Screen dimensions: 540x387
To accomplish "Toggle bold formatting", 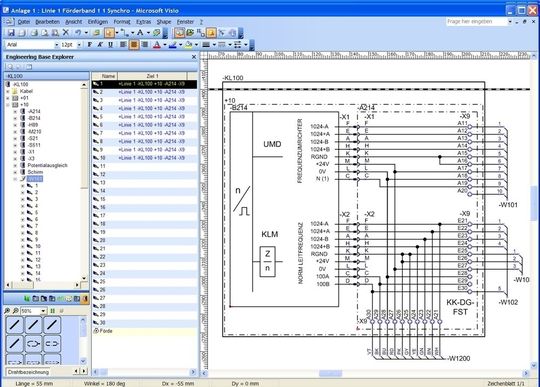I will click(x=90, y=44).
